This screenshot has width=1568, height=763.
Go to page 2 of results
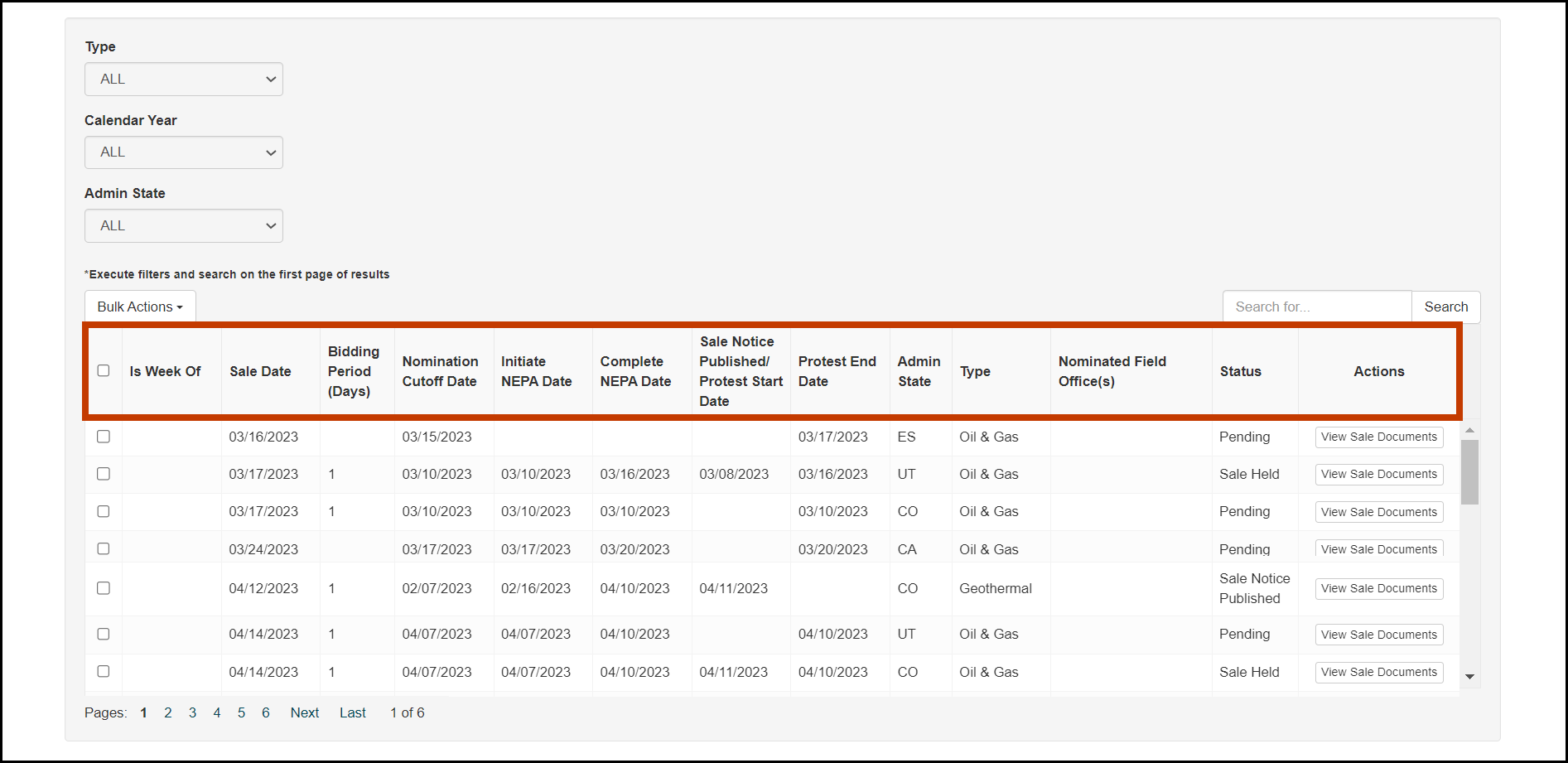(x=168, y=712)
